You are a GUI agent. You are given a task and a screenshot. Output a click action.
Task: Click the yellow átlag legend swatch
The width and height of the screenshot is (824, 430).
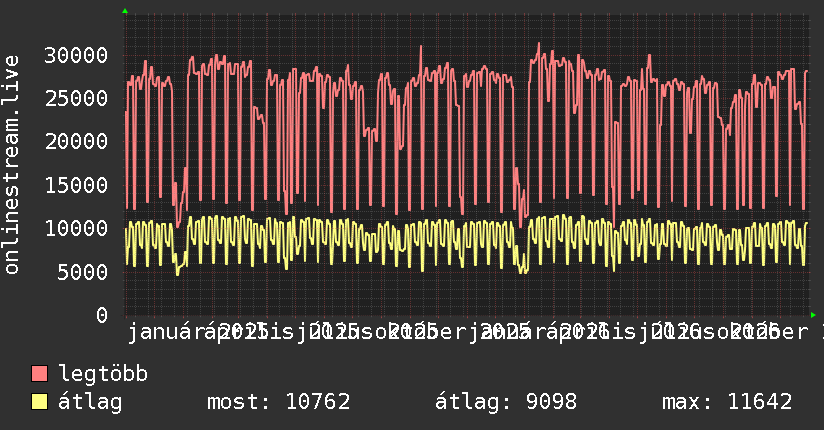click(39, 402)
